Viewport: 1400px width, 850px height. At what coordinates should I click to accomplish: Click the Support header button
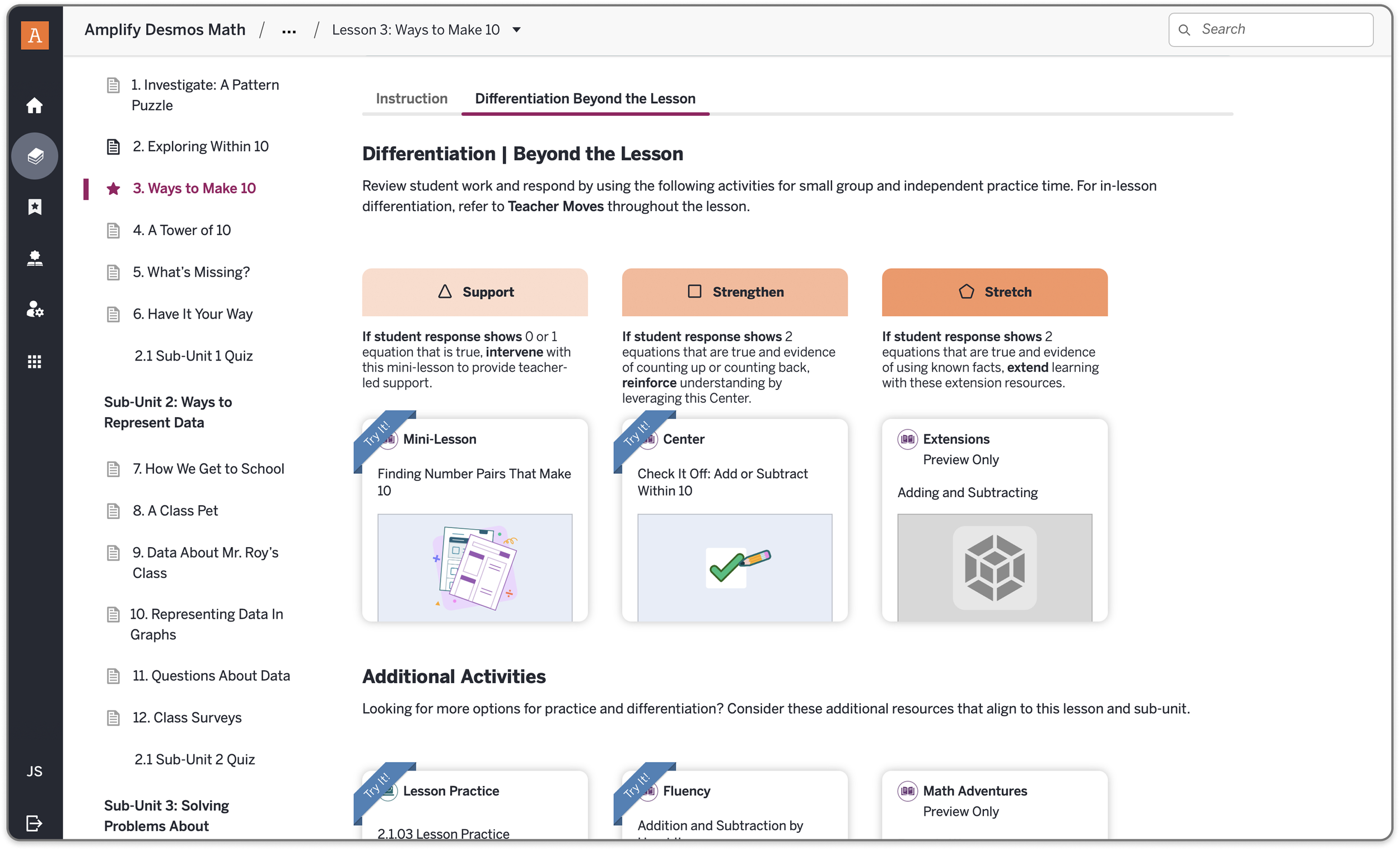[x=475, y=292]
